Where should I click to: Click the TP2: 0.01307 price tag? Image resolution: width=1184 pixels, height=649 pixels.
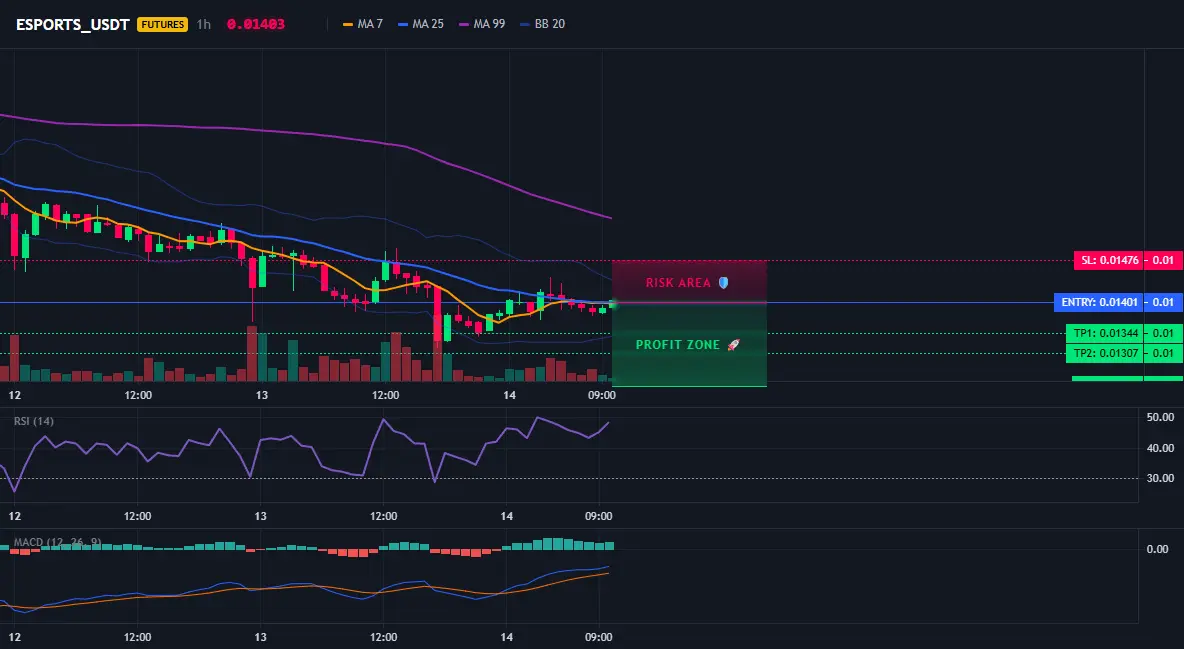(x=1104, y=354)
